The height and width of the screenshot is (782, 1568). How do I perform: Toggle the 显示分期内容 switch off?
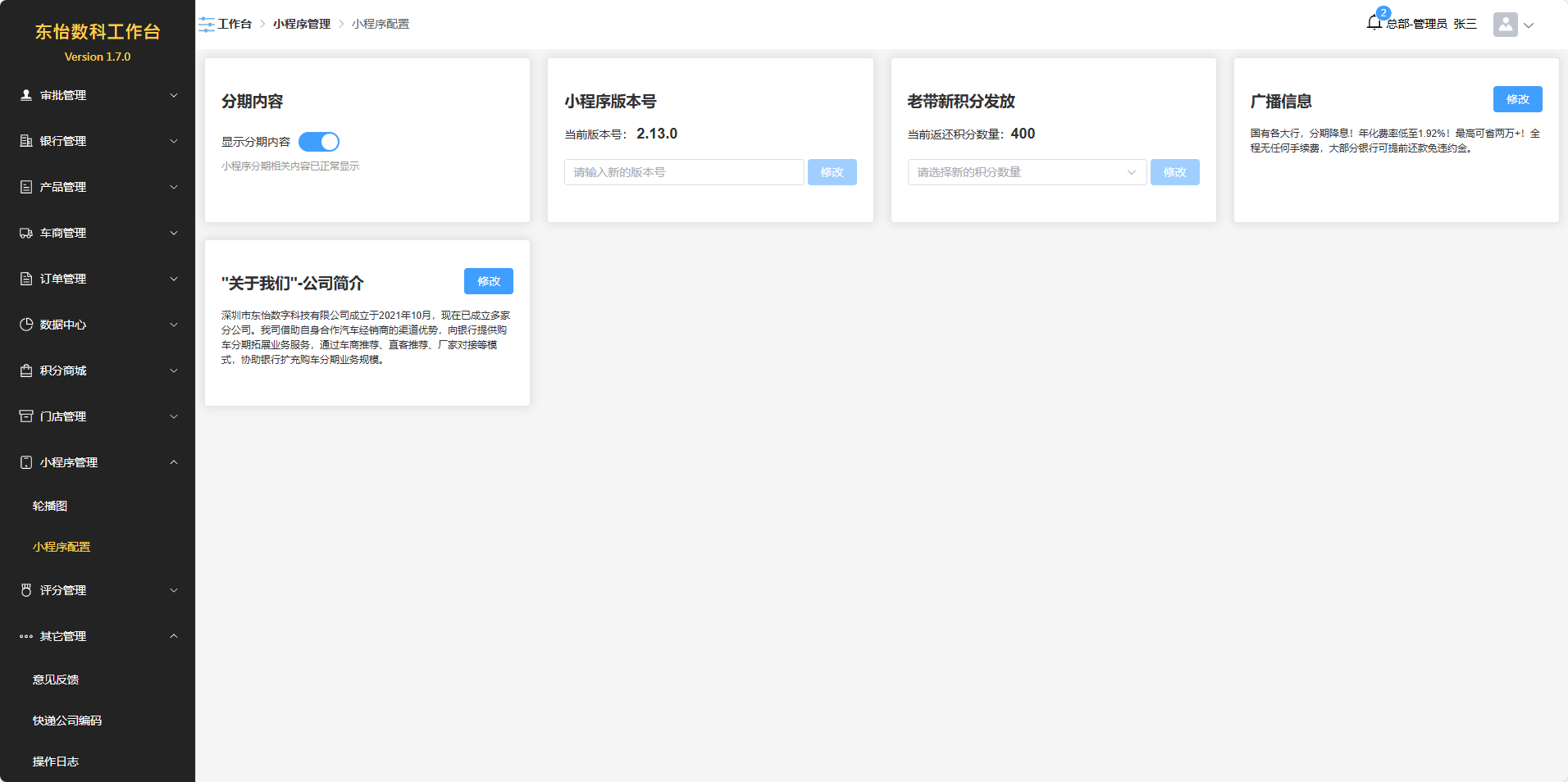pyautogui.click(x=319, y=142)
